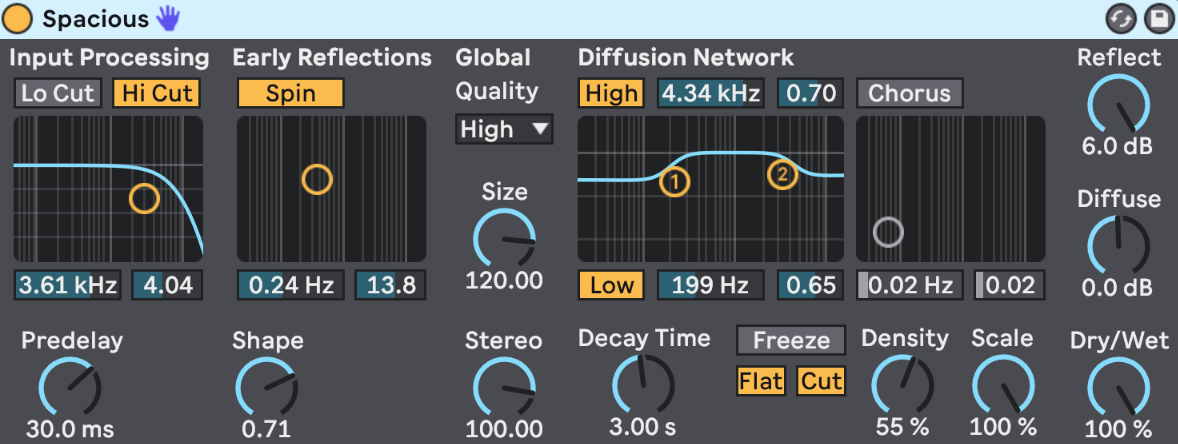1178x444 pixels.
Task: Click the 4.34 kHz high shelf frequency field
Action: (711, 93)
